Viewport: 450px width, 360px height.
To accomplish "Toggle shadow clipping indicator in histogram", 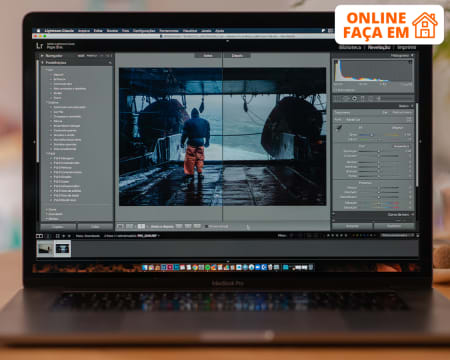I will [x=336, y=62].
